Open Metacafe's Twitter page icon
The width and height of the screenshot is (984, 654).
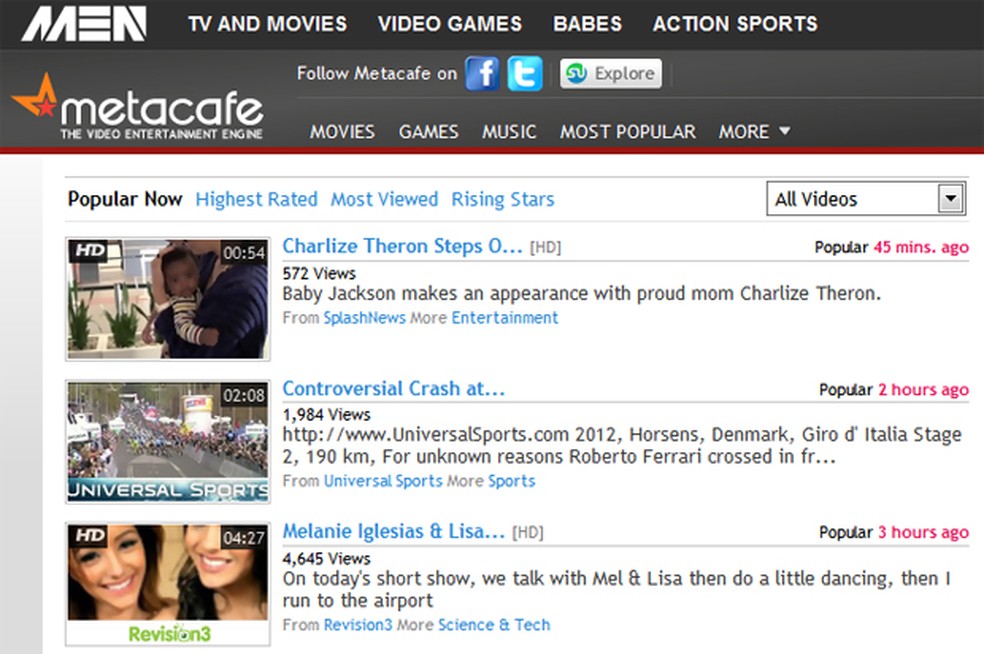pyautogui.click(x=525, y=73)
